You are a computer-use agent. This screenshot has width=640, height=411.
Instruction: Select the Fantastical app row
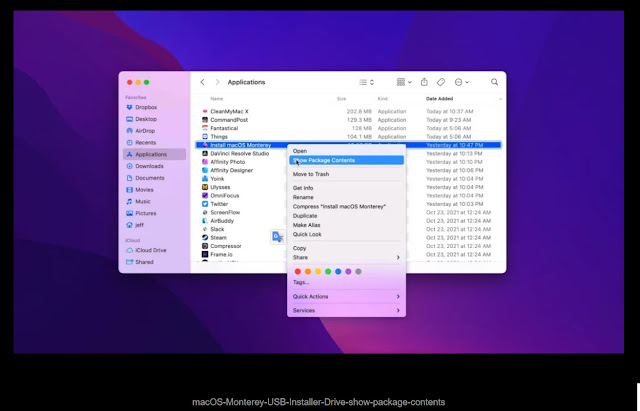click(x=348, y=128)
